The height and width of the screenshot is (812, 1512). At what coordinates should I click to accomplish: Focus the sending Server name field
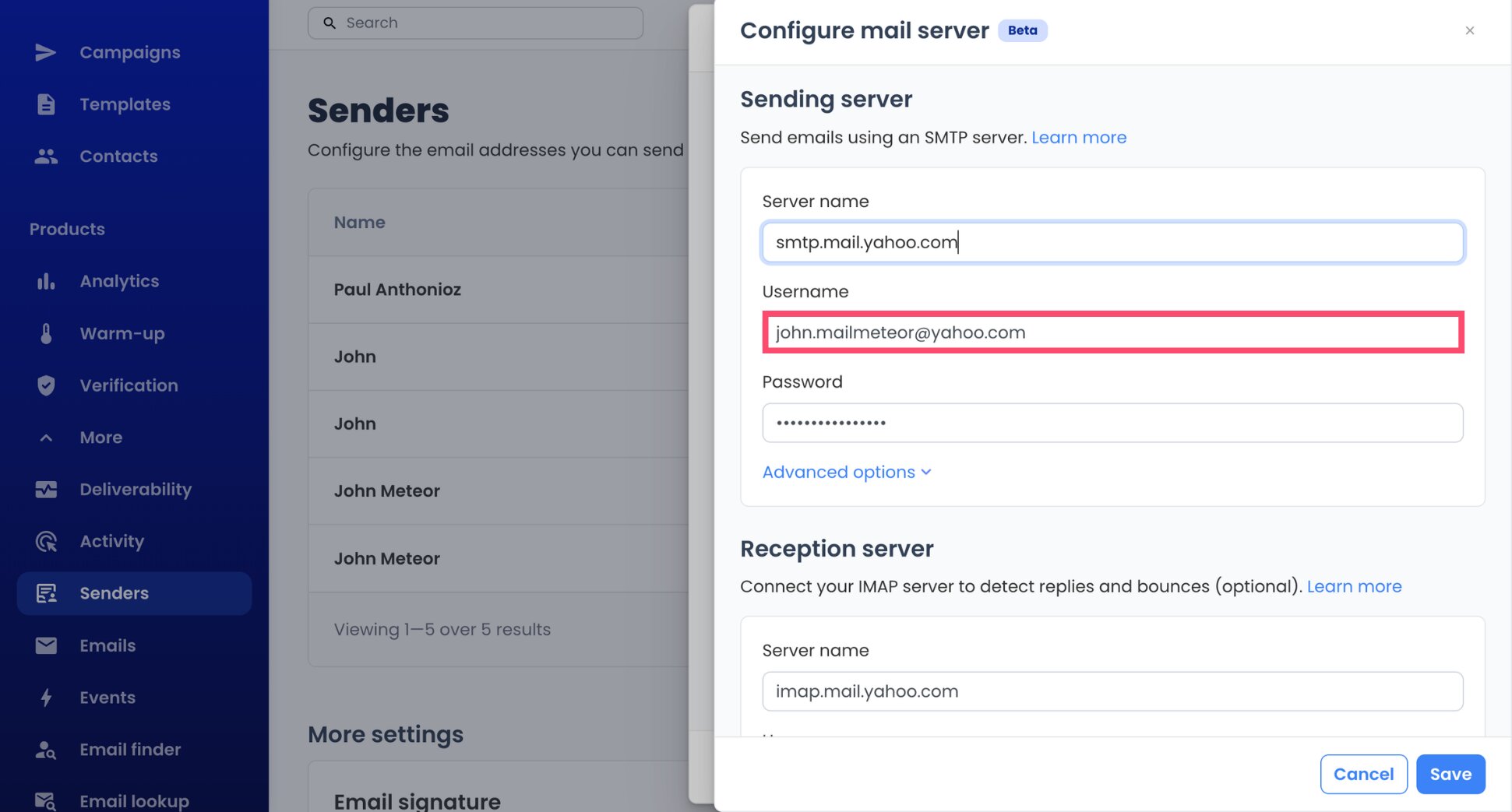[1112, 242]
